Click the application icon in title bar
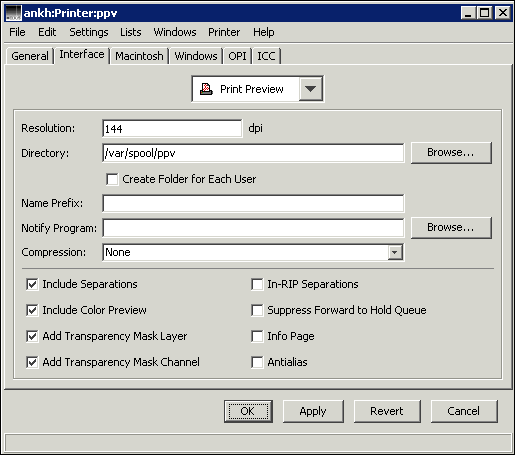This screenshot has width=515, height=455. 14,13
